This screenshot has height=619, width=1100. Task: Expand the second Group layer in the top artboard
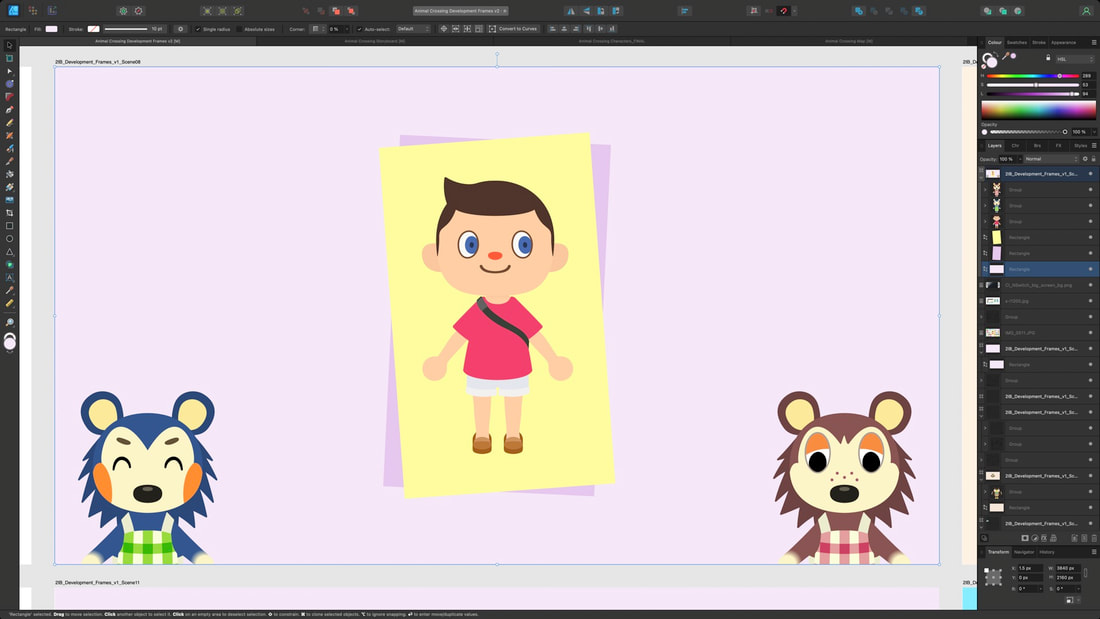(985, 206)
